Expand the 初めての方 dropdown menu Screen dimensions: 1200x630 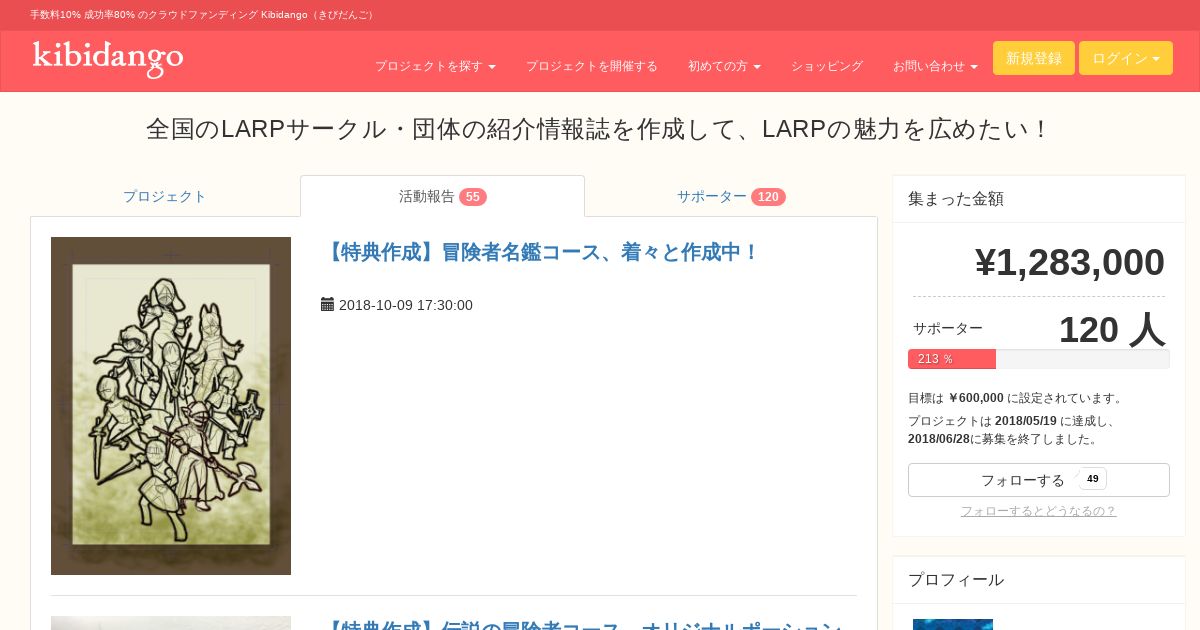(x=724, y=66)
